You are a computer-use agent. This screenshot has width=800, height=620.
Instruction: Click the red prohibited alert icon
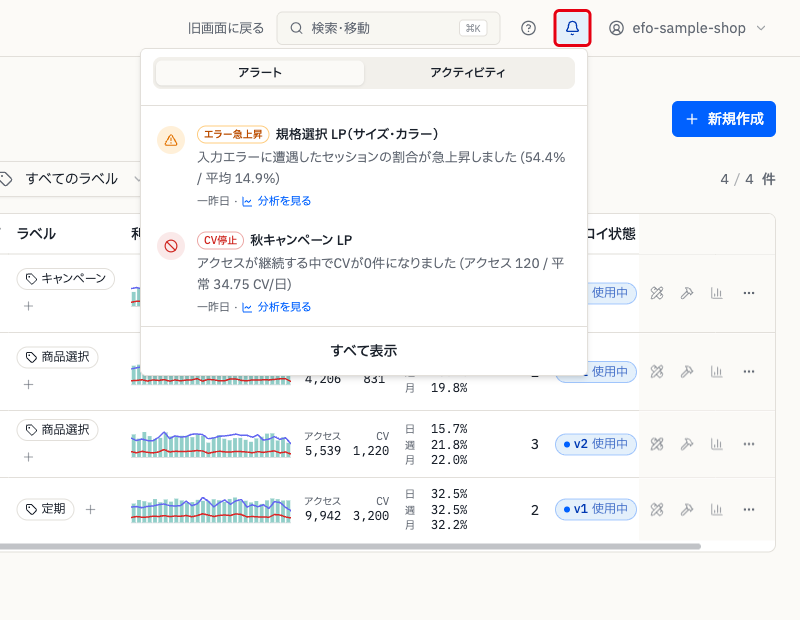point(171,246)
